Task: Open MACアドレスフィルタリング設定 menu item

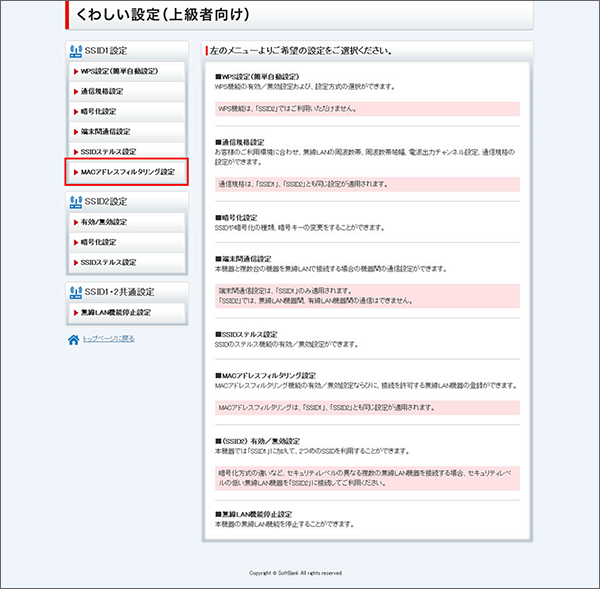Action: (127, 172)
